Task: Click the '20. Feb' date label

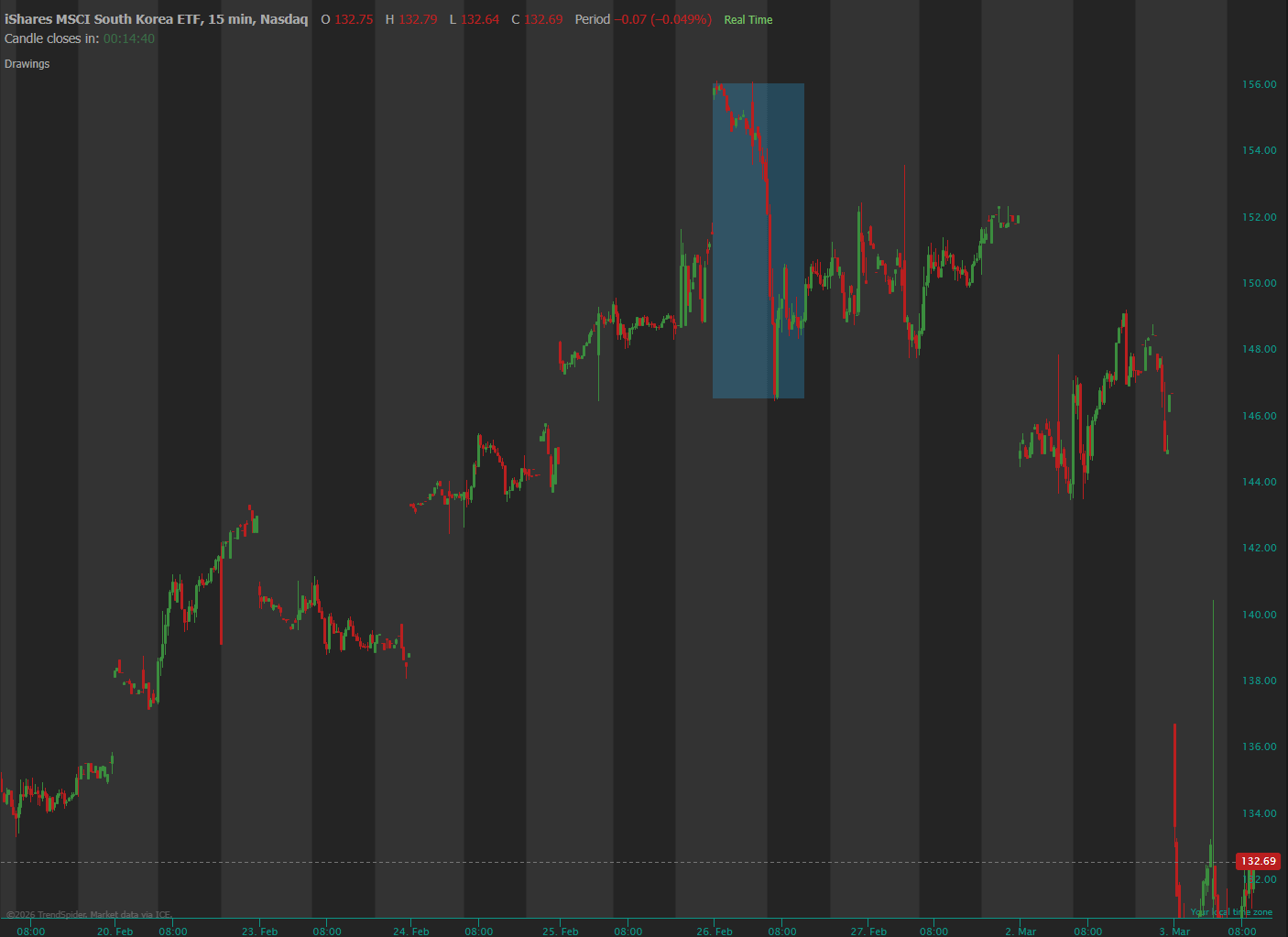Action: click(115, 932)
